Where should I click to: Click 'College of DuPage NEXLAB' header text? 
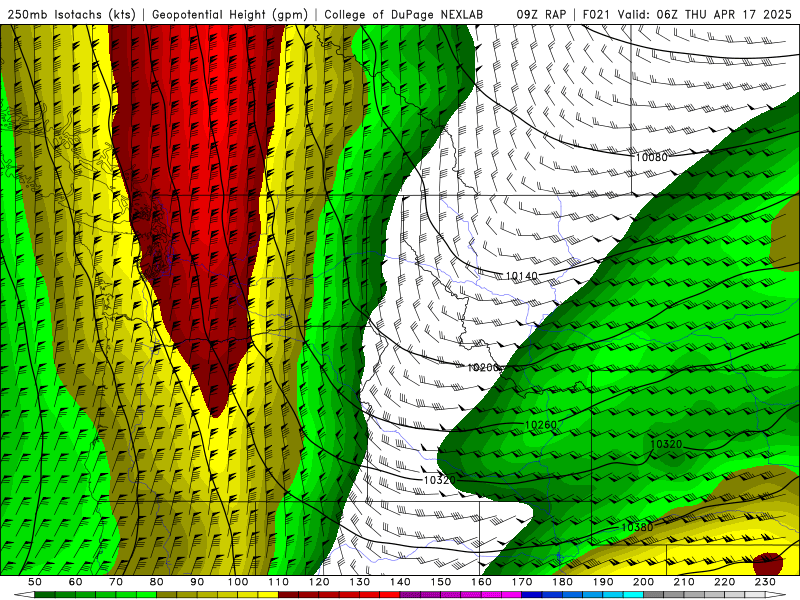click(404, 14)
